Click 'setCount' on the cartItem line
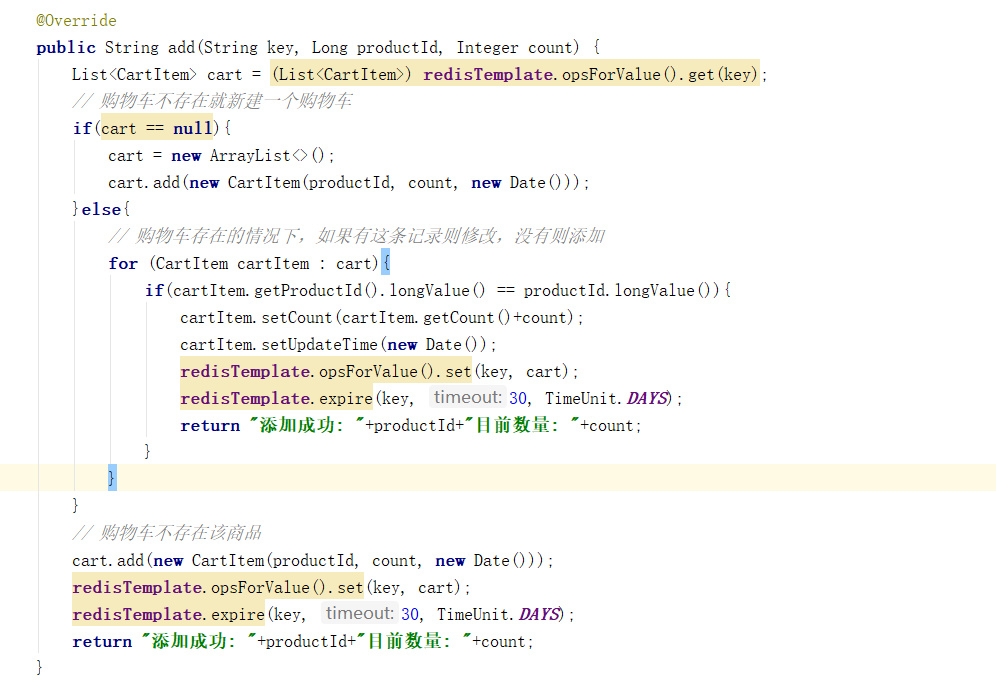 click(x=297, y=318)
